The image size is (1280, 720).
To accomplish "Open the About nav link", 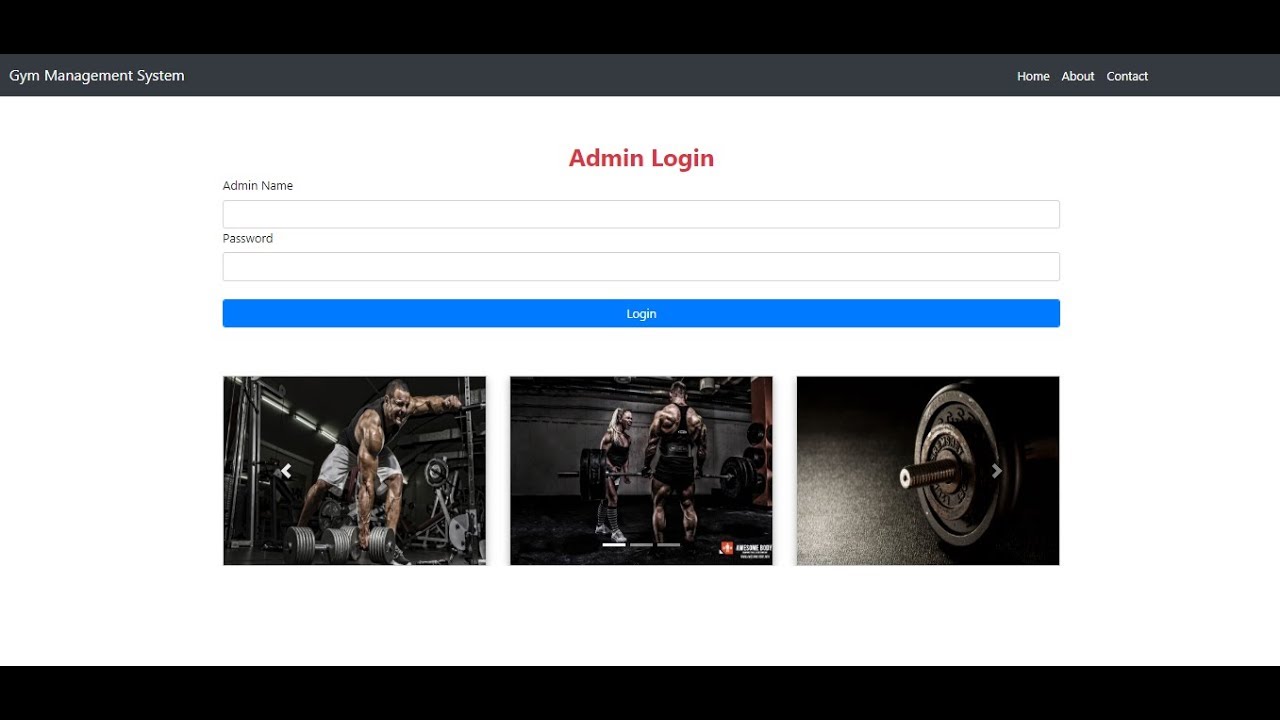I will (x=1078, y=76).
